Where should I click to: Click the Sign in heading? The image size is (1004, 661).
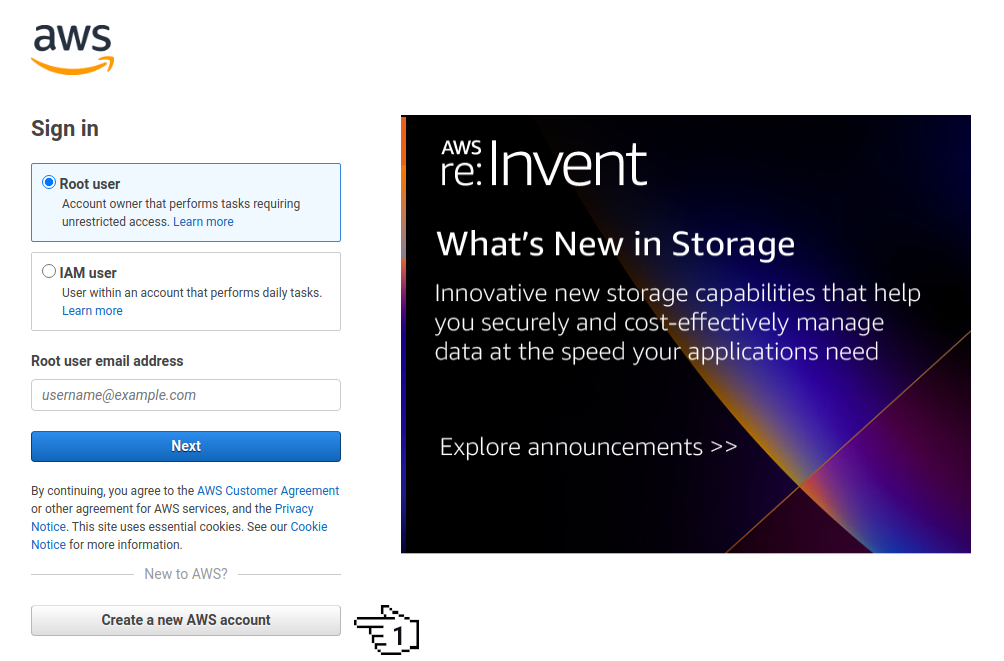(65, 128)
